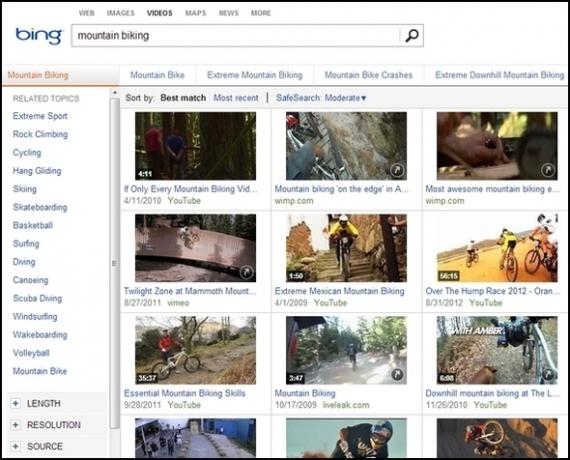Screen dimensions: 570x460
Task: Open Volleyball related topic
Action: click(31, 353)
